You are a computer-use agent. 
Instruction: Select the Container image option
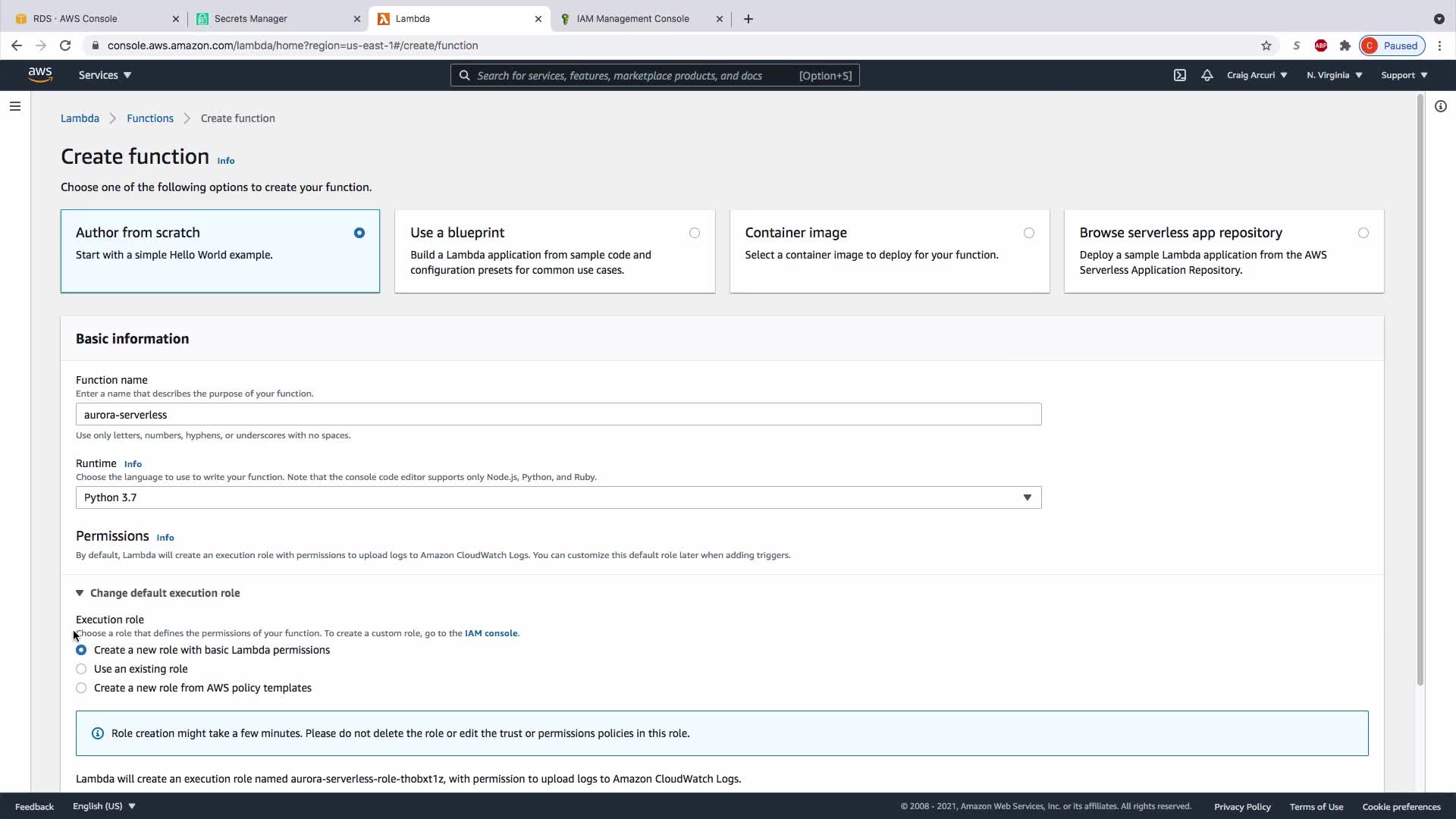coord(1029,233)
